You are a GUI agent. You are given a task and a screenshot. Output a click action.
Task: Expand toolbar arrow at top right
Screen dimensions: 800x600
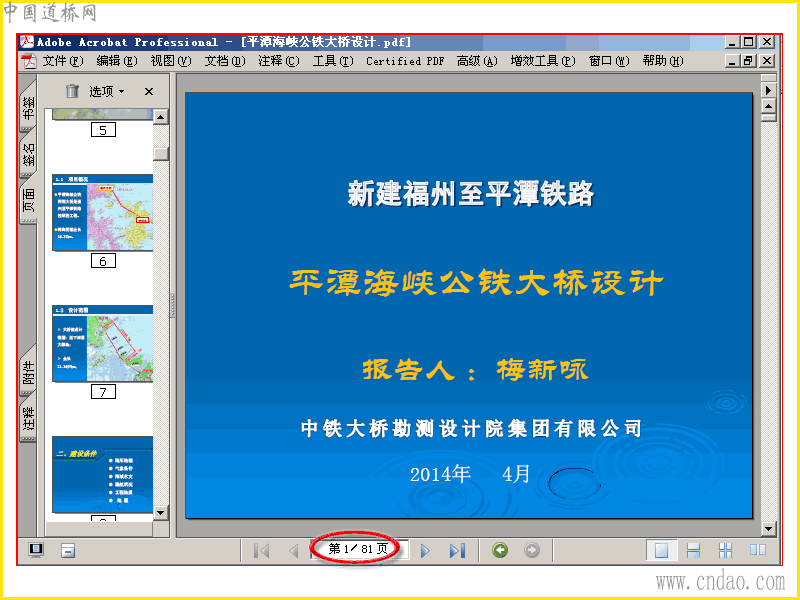pyautogui.click(x=768, y=90)
